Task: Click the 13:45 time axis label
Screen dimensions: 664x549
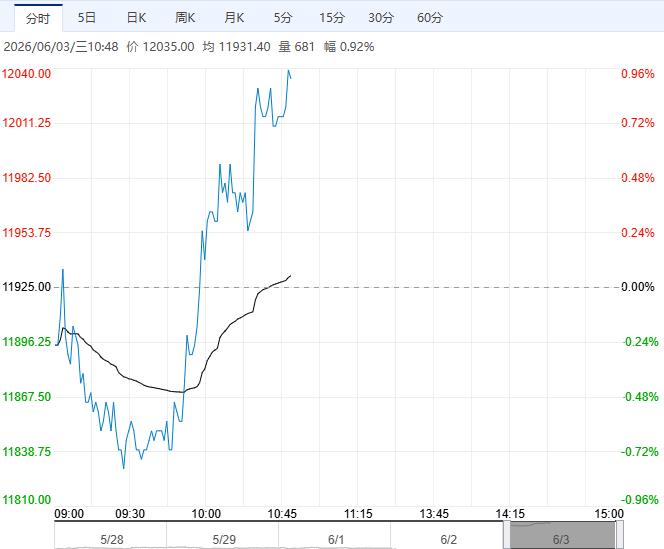Action: pos(434,514)
